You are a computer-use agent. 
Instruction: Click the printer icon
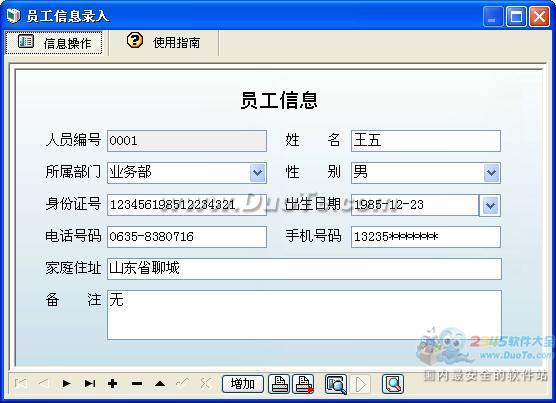point(279,384)
